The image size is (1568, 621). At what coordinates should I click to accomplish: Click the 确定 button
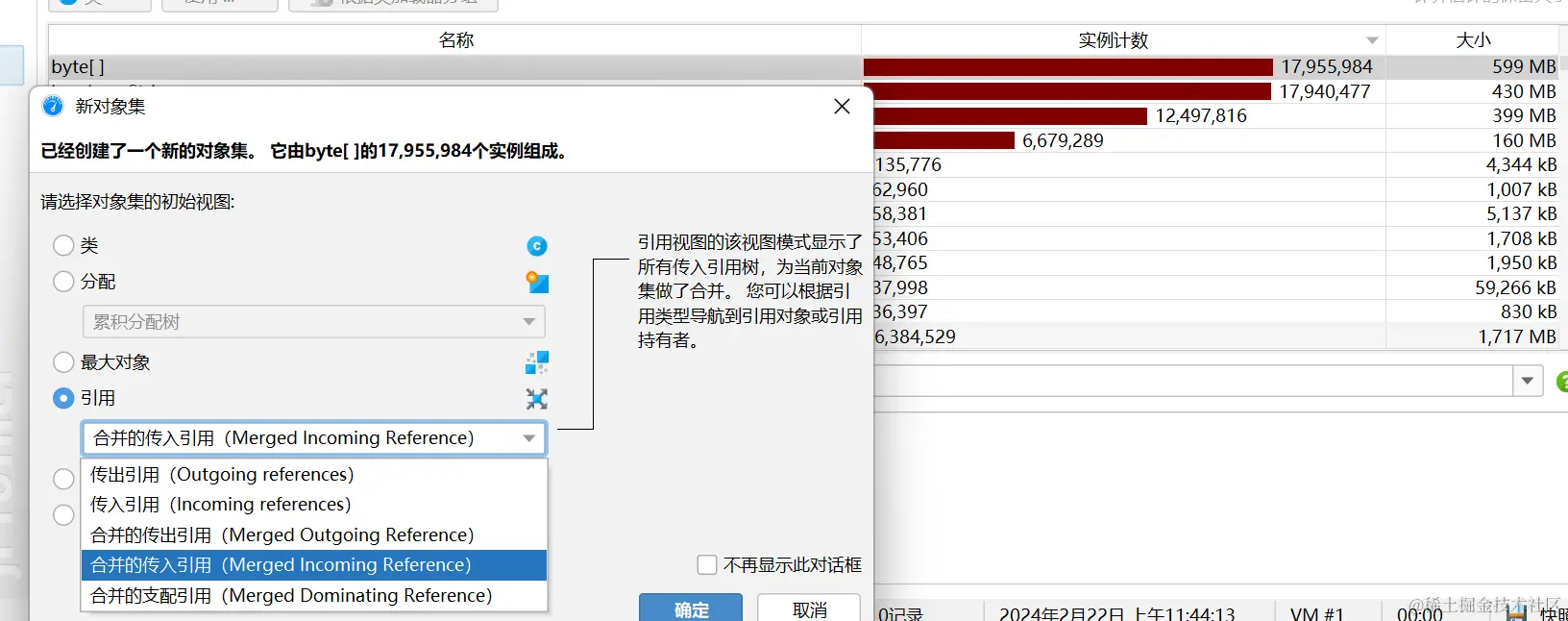[x=691, y=609]
